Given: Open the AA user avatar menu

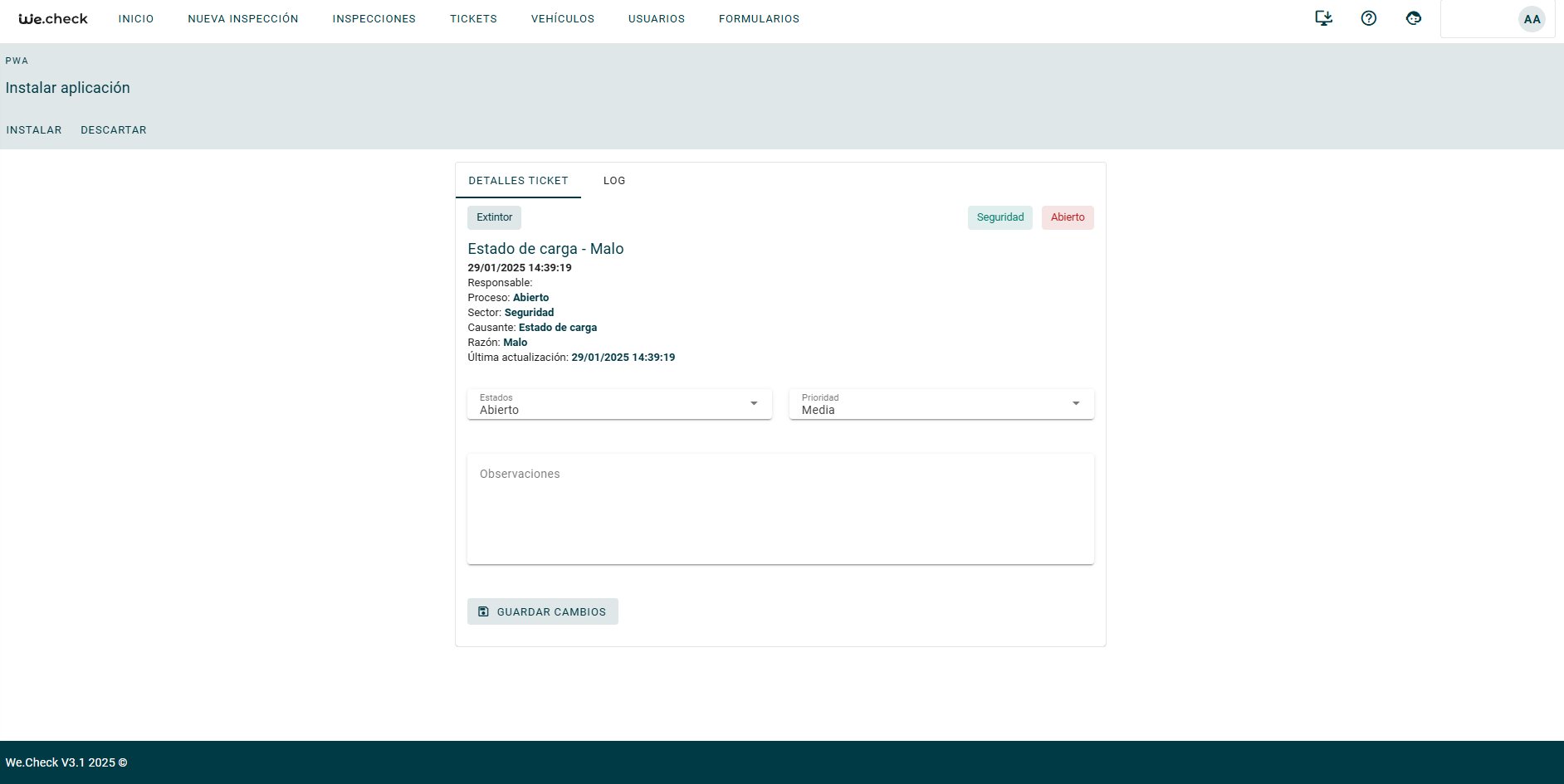Looking at the screenshot, I should tap(1531, 19).
